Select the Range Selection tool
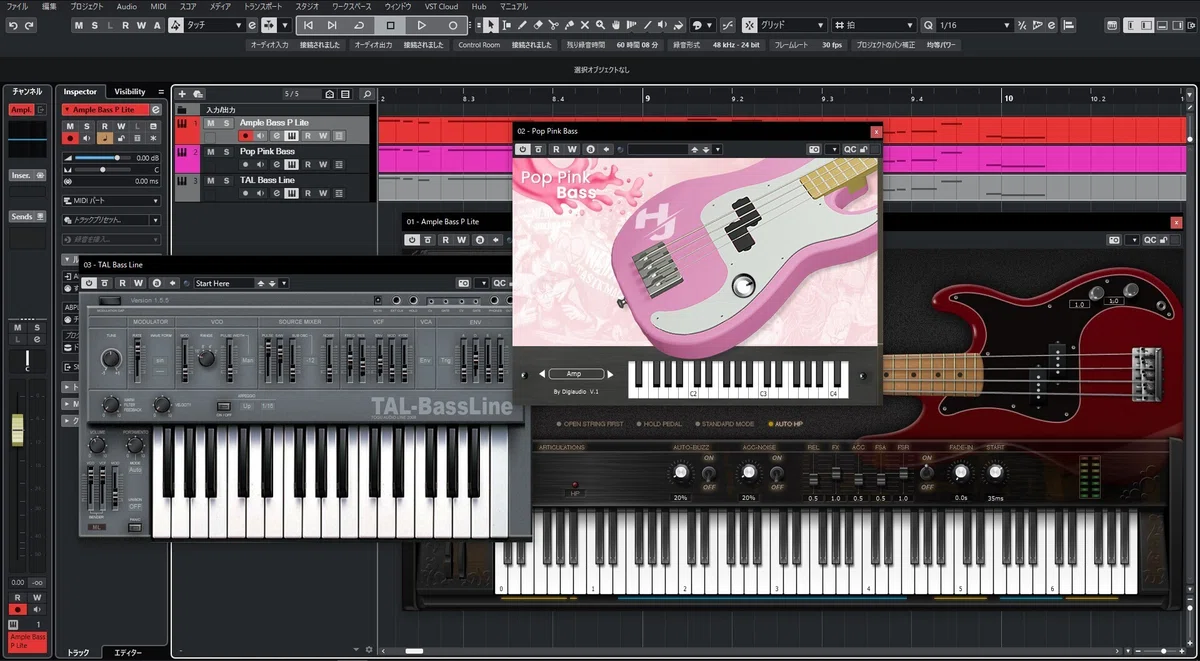Screen dimensions: 1200x661 [x=506, y=25]
